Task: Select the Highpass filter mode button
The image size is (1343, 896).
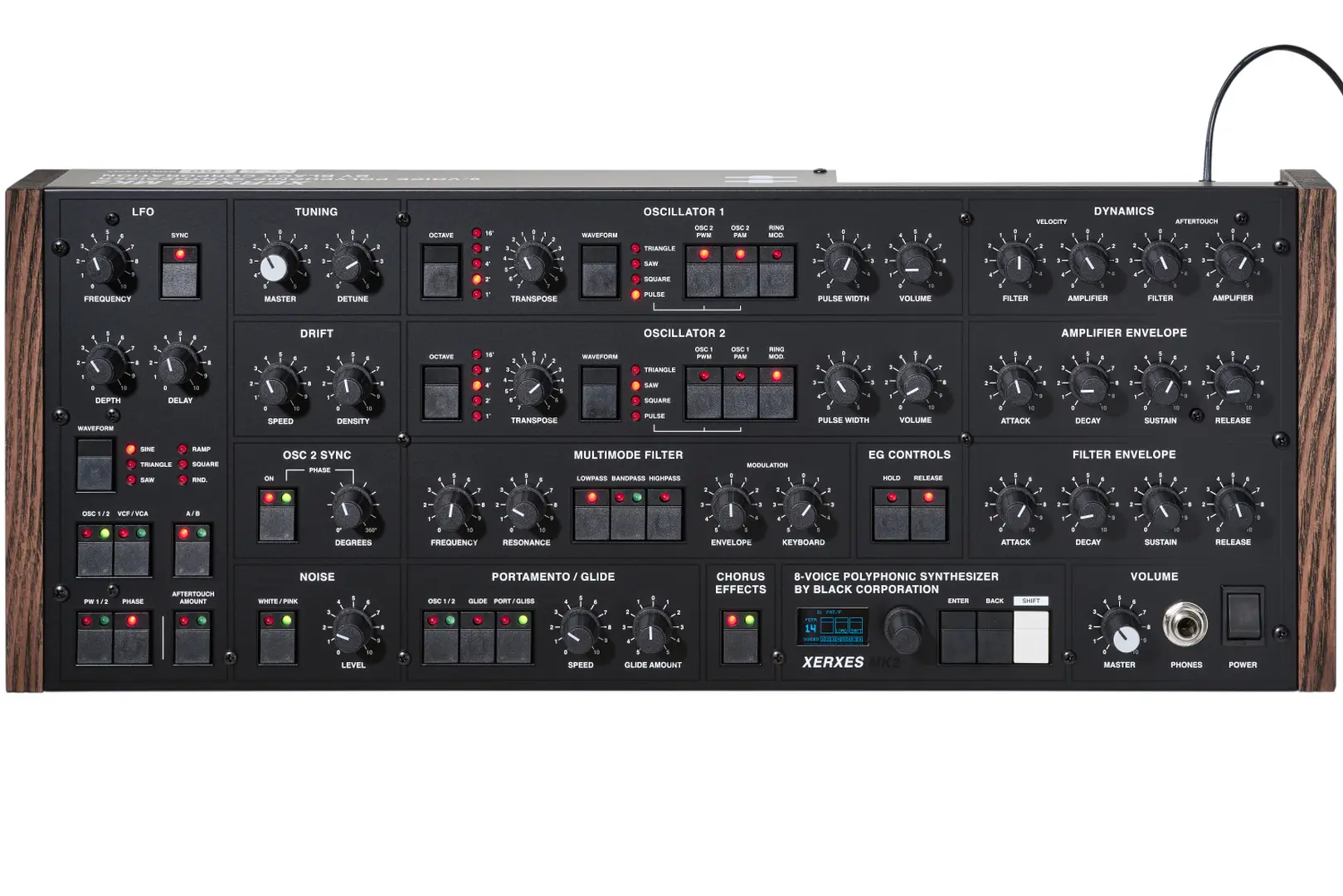Action: 664,515
